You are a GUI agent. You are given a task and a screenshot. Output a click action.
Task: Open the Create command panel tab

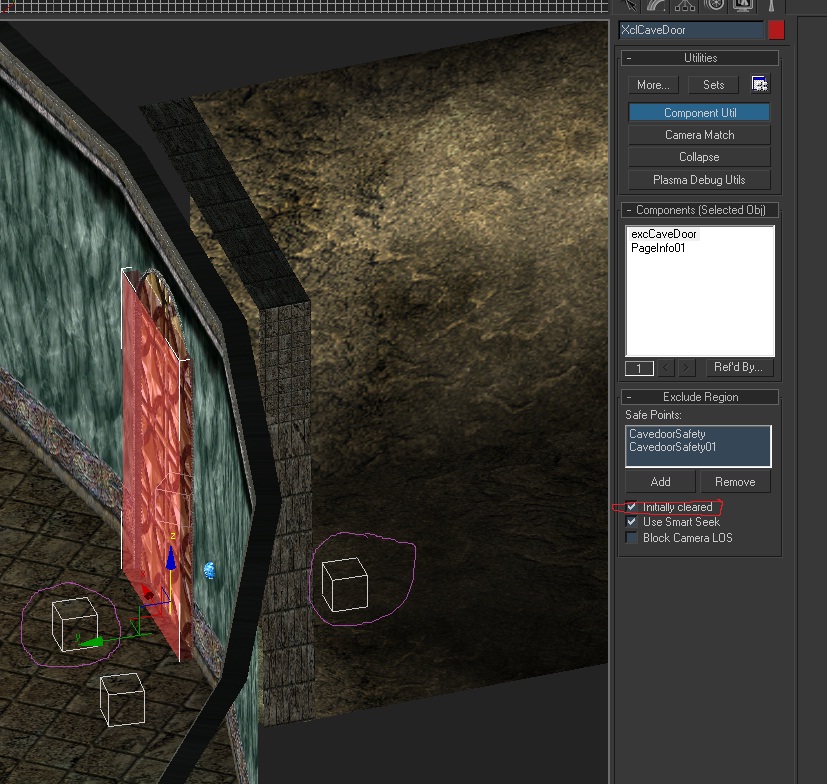[x=630, y=5]
